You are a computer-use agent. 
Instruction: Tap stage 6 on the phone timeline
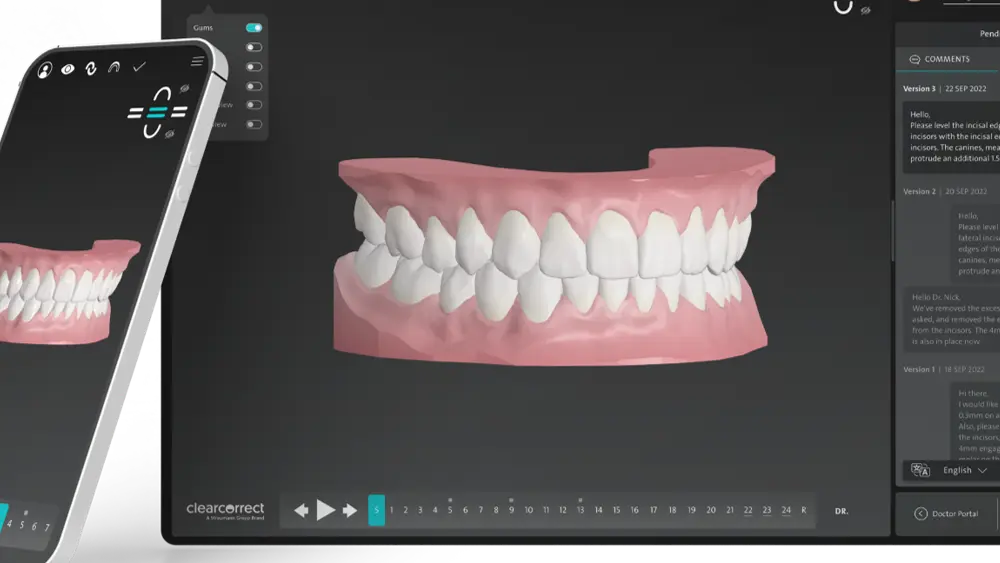coord(34,526)
